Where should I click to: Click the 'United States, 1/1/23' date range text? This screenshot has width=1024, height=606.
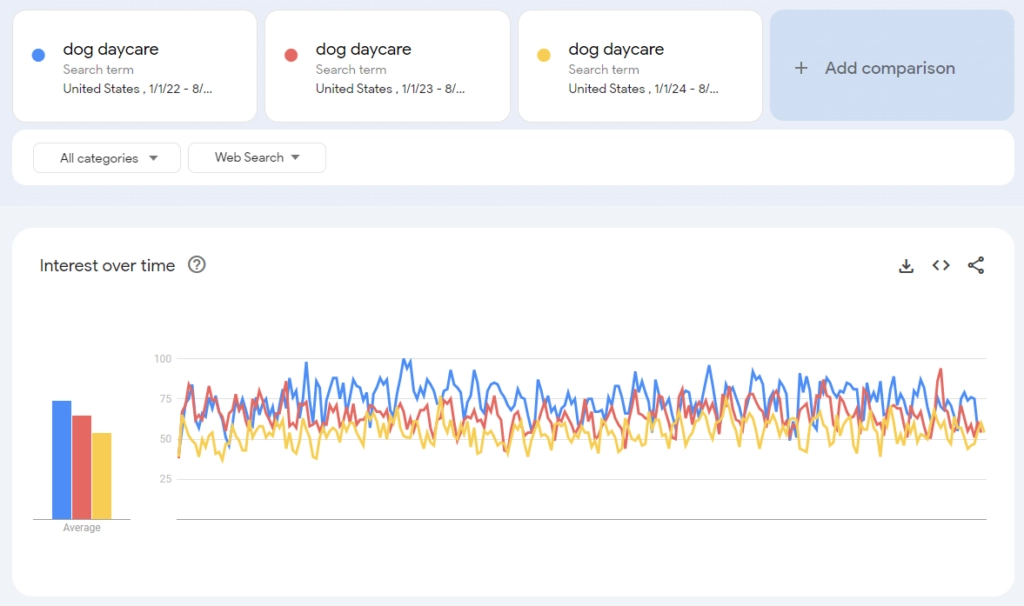point(390,89)
